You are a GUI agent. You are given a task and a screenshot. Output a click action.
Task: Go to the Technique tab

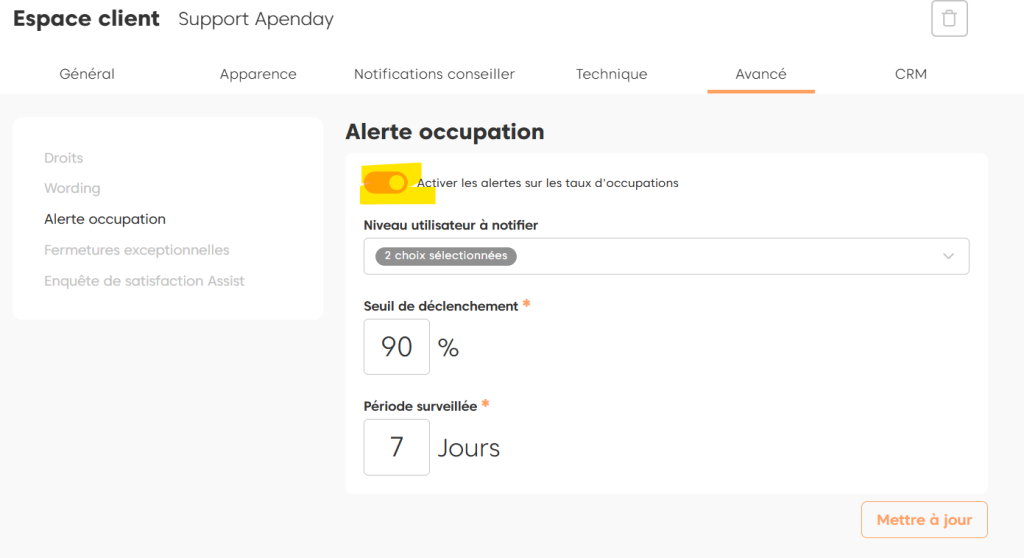click(x=611, y=74)
